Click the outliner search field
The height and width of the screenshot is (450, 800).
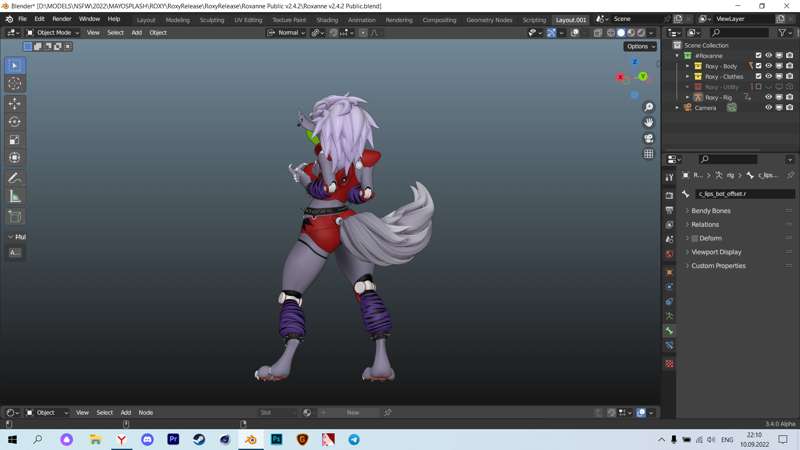tap(739, 33)
